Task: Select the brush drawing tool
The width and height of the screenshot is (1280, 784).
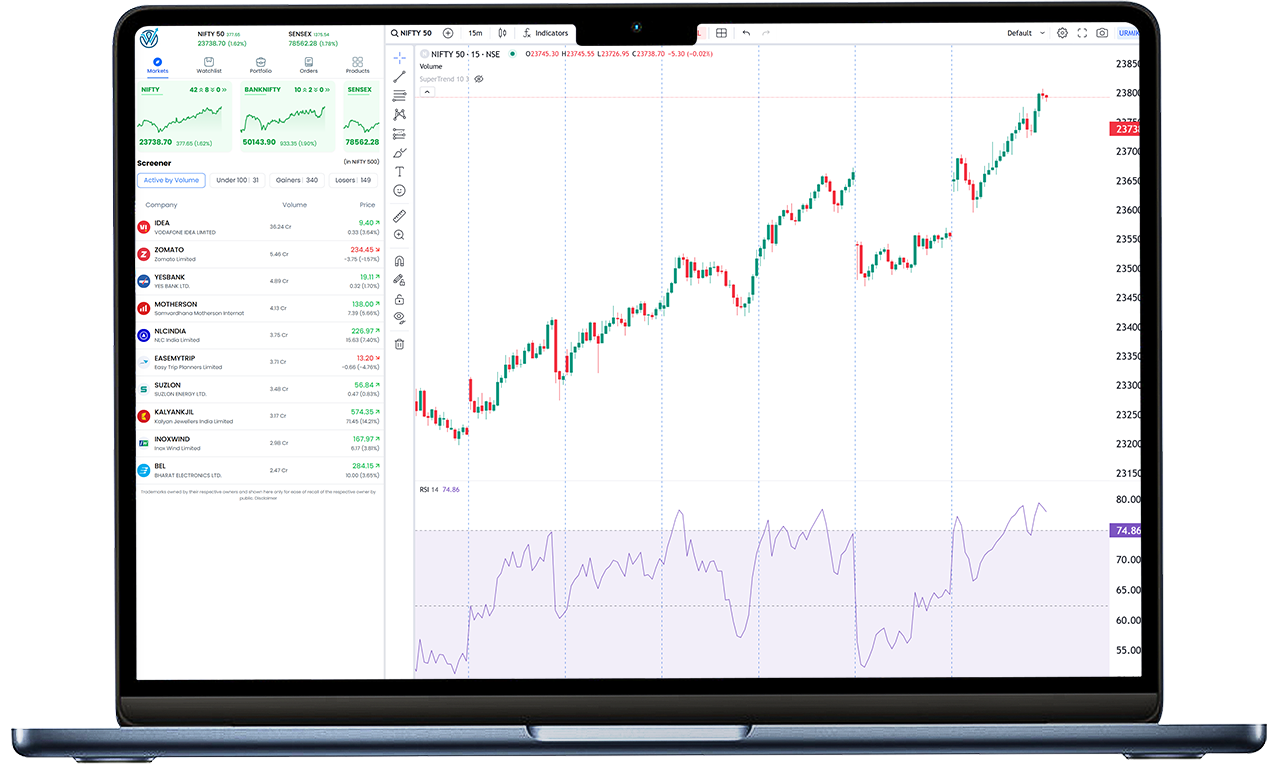Action: pos(399,152)
